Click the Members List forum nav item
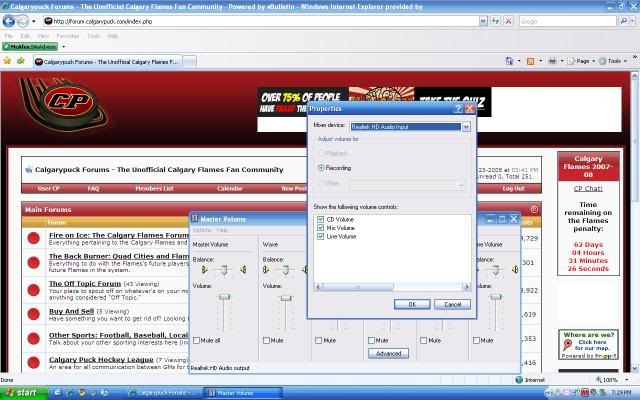640x400 pixels. coord(154,189)
